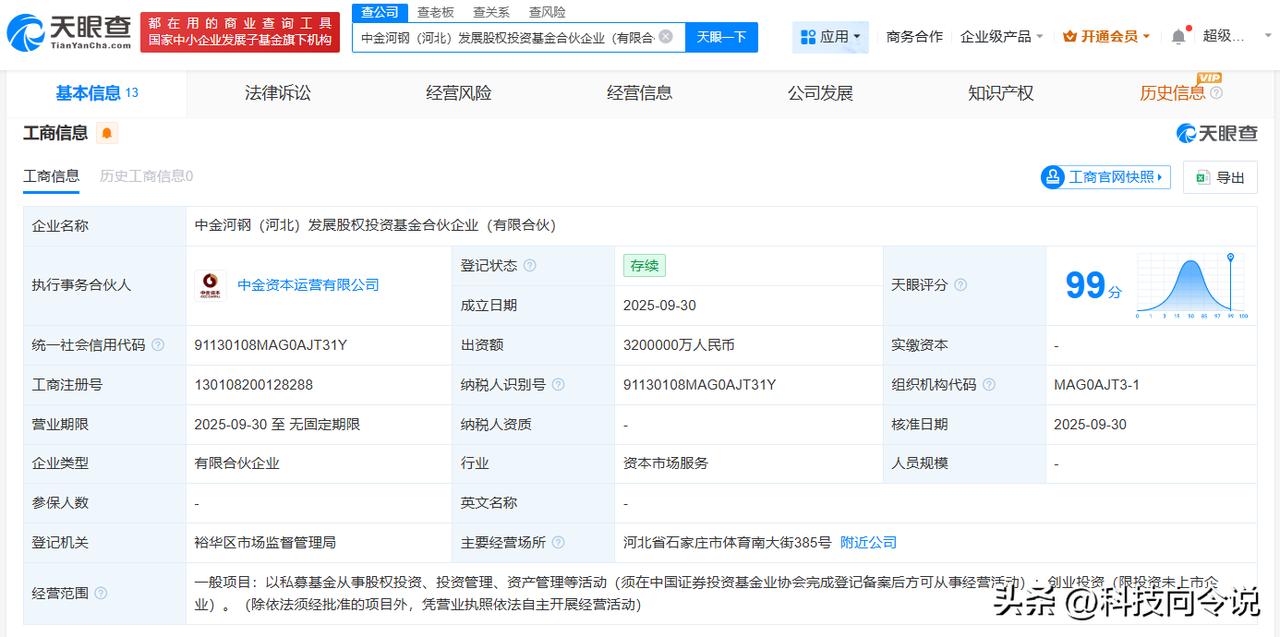This screenshot has width=1280, height=637.
Task: Click the orange alert bell beside 工商信息
Action: [x=107, y=133]
